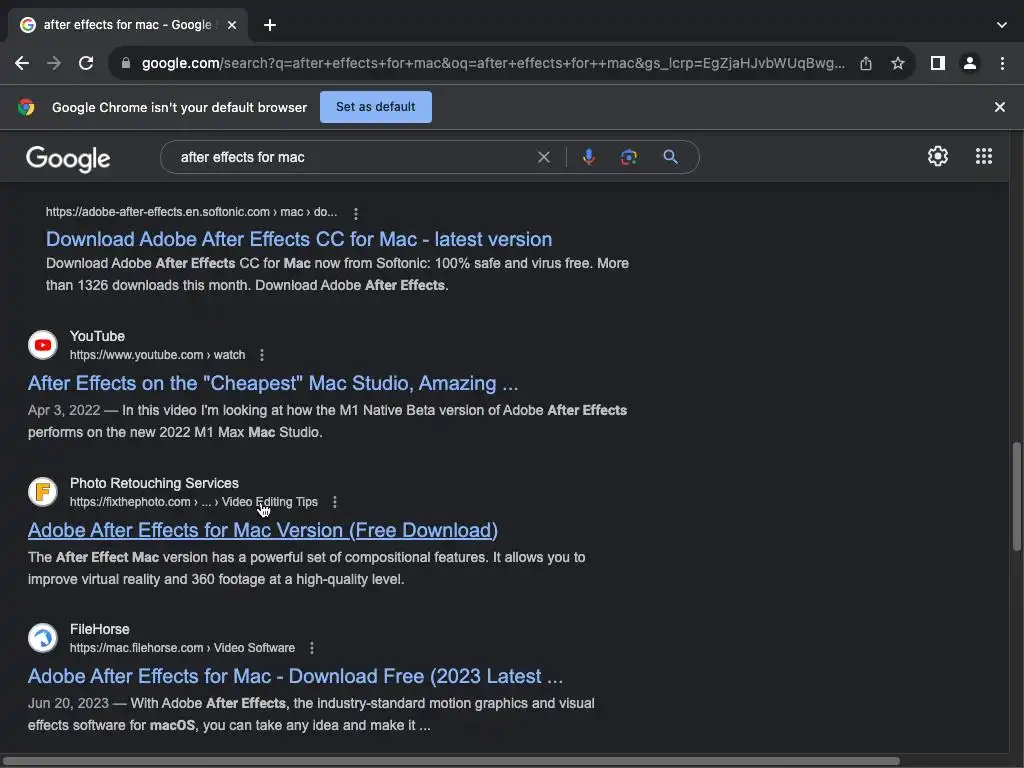Click the vertical page scrollbar
This screenshot has width=1024, height=768.
coord(1016,496)
